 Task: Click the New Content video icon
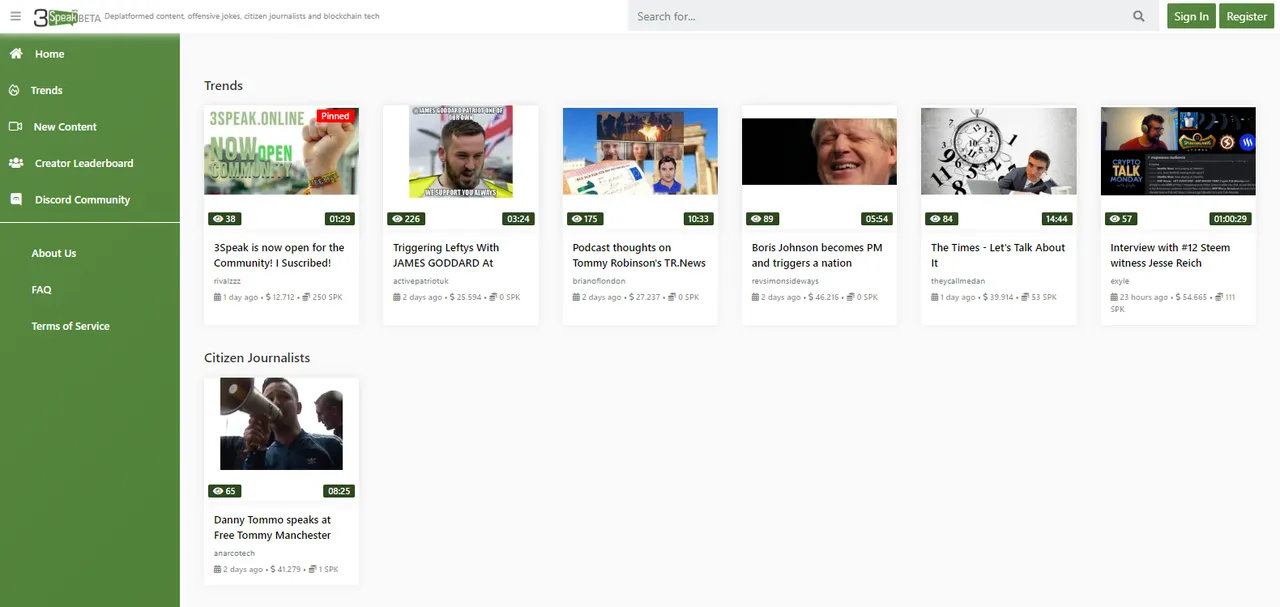(x=15, y=127)
